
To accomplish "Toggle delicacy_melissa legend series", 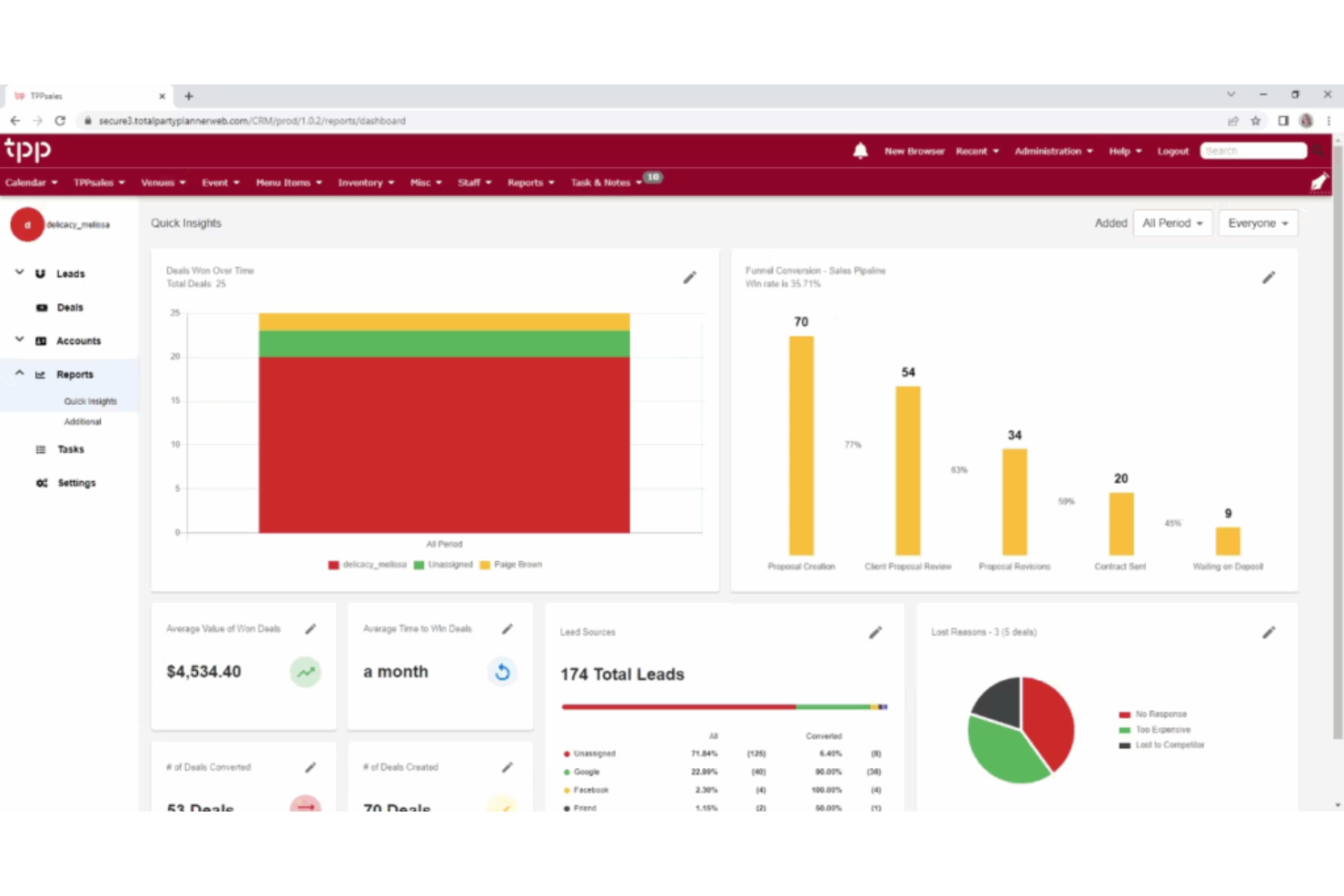I will pos(368,565).
